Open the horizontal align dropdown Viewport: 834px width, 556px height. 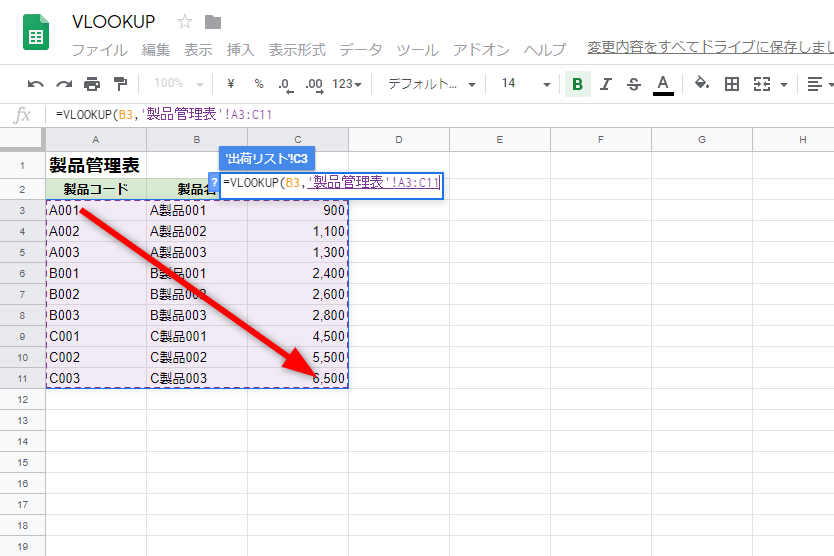point(820,84)
